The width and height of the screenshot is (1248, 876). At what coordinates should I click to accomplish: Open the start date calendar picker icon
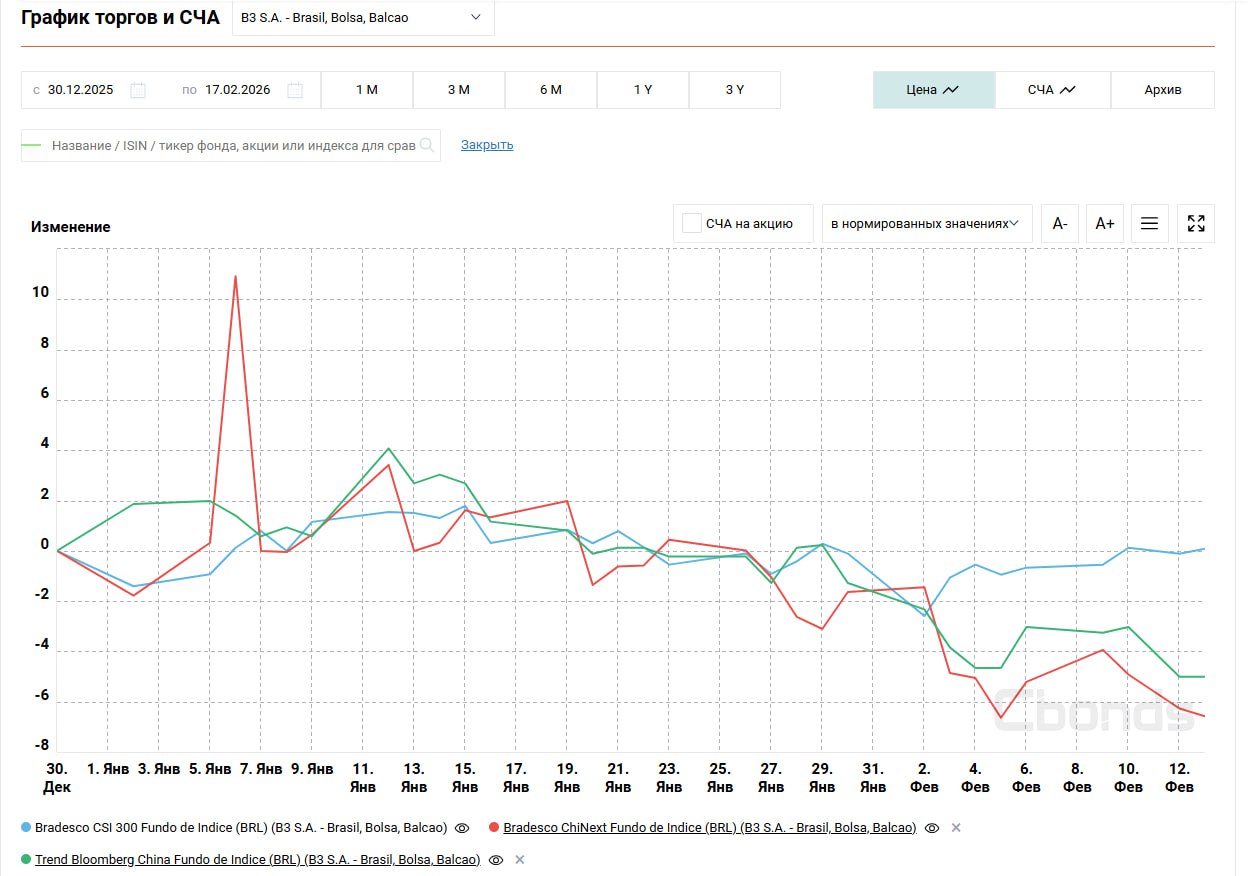point(138,90)
